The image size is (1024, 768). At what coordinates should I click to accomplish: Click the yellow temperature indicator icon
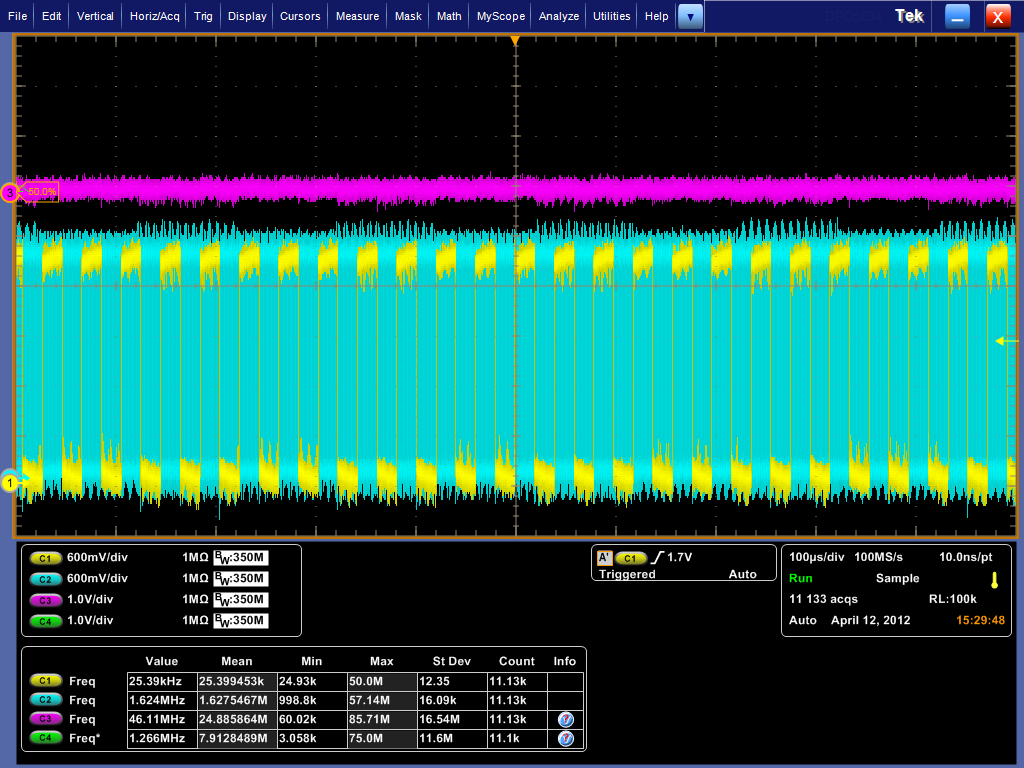click(994, 580)
